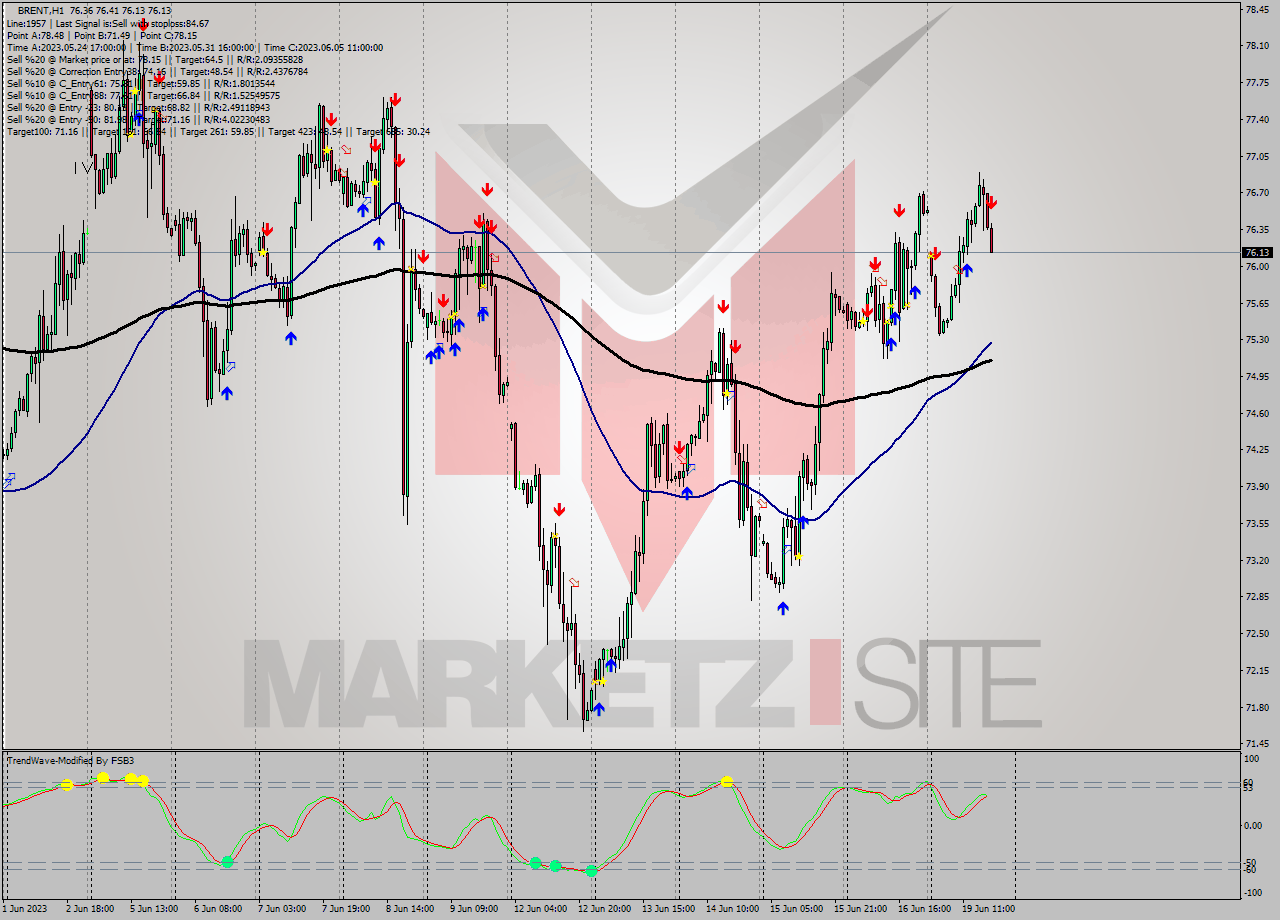This screenshot has height=920, width=1280.
Task: Click the '1 Jun 2023' date label
Action: pos(24,909)
